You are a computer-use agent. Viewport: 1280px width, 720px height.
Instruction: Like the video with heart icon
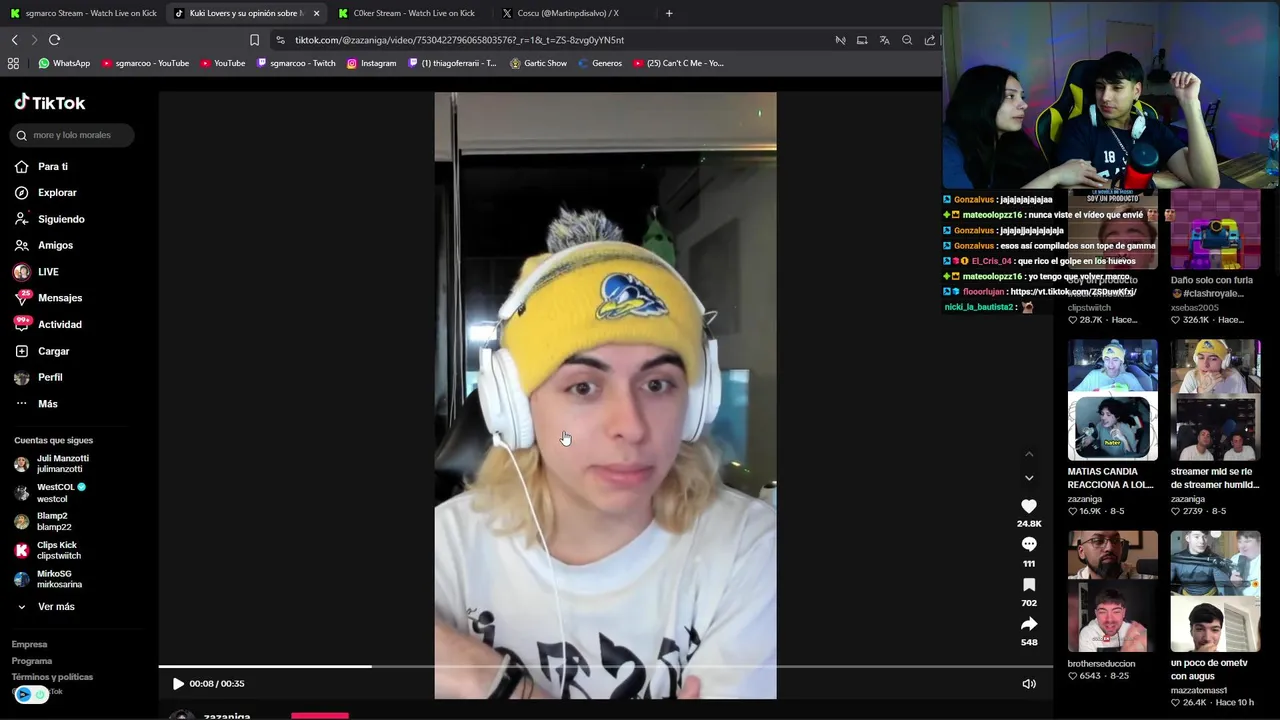pos(1029,506)
